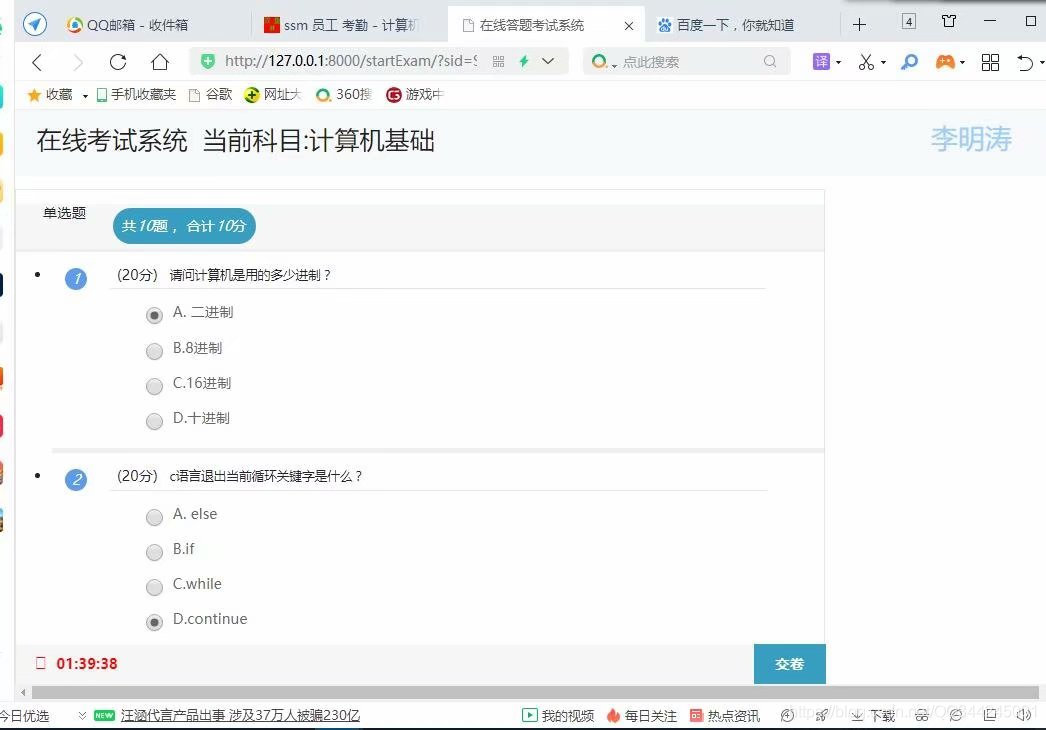This screenshot has height=730, width=1046.
Task: Click the undo closed tab icon
Action: point(1025,63)
